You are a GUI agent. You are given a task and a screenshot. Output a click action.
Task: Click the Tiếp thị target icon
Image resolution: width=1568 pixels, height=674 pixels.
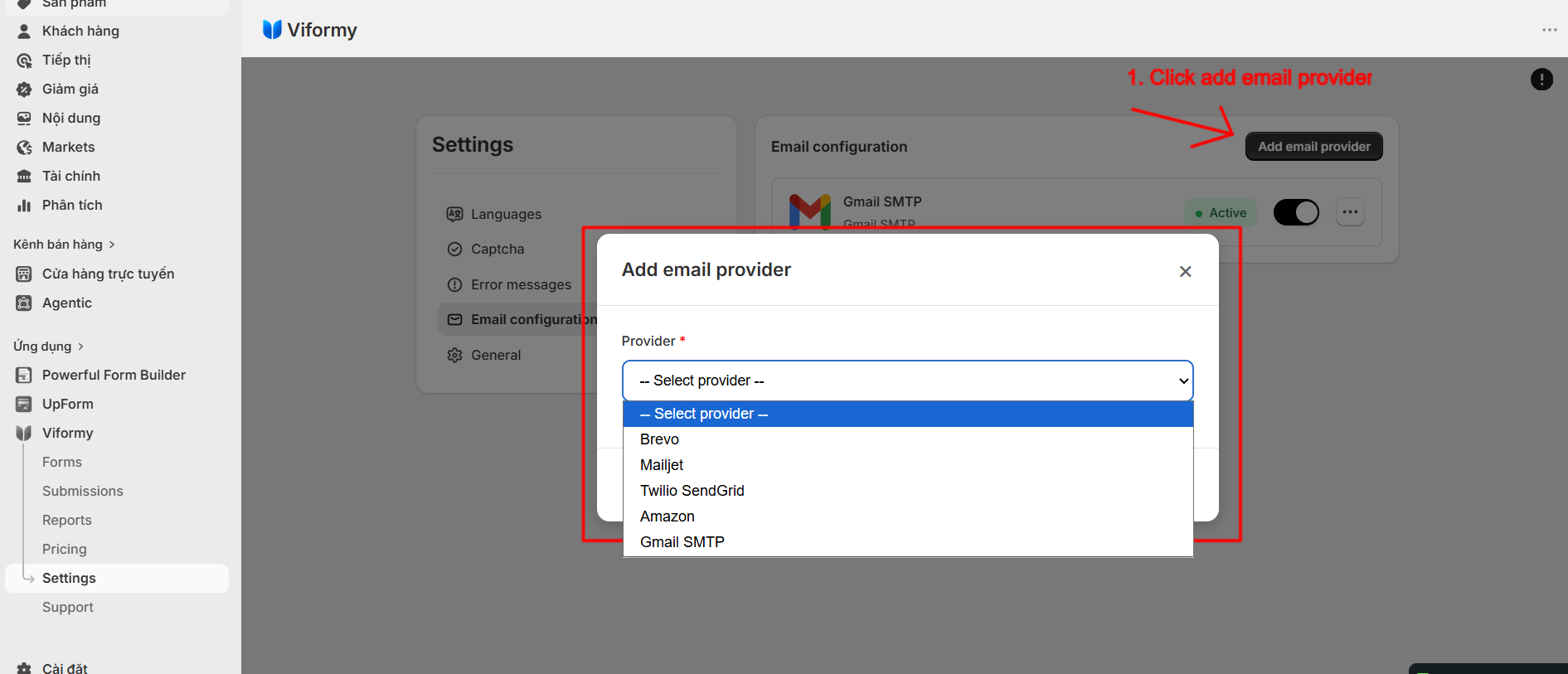pyautogui.click(x=24, y=60)
